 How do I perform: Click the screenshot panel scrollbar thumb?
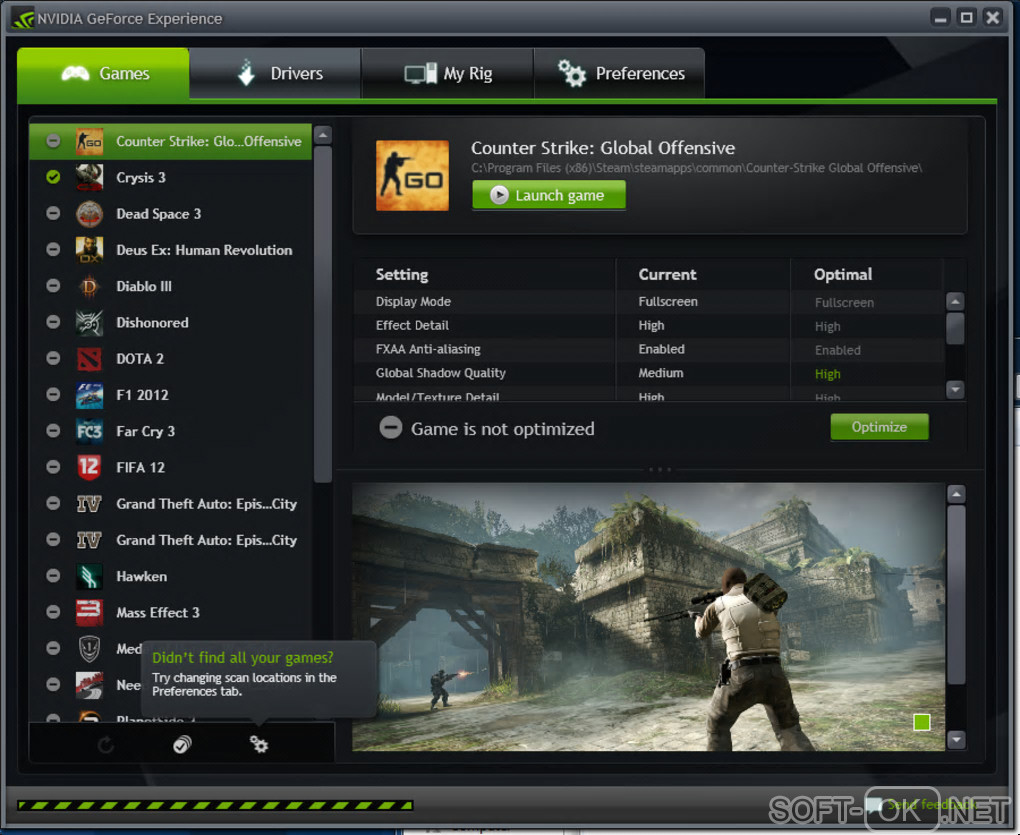(956, 595)
